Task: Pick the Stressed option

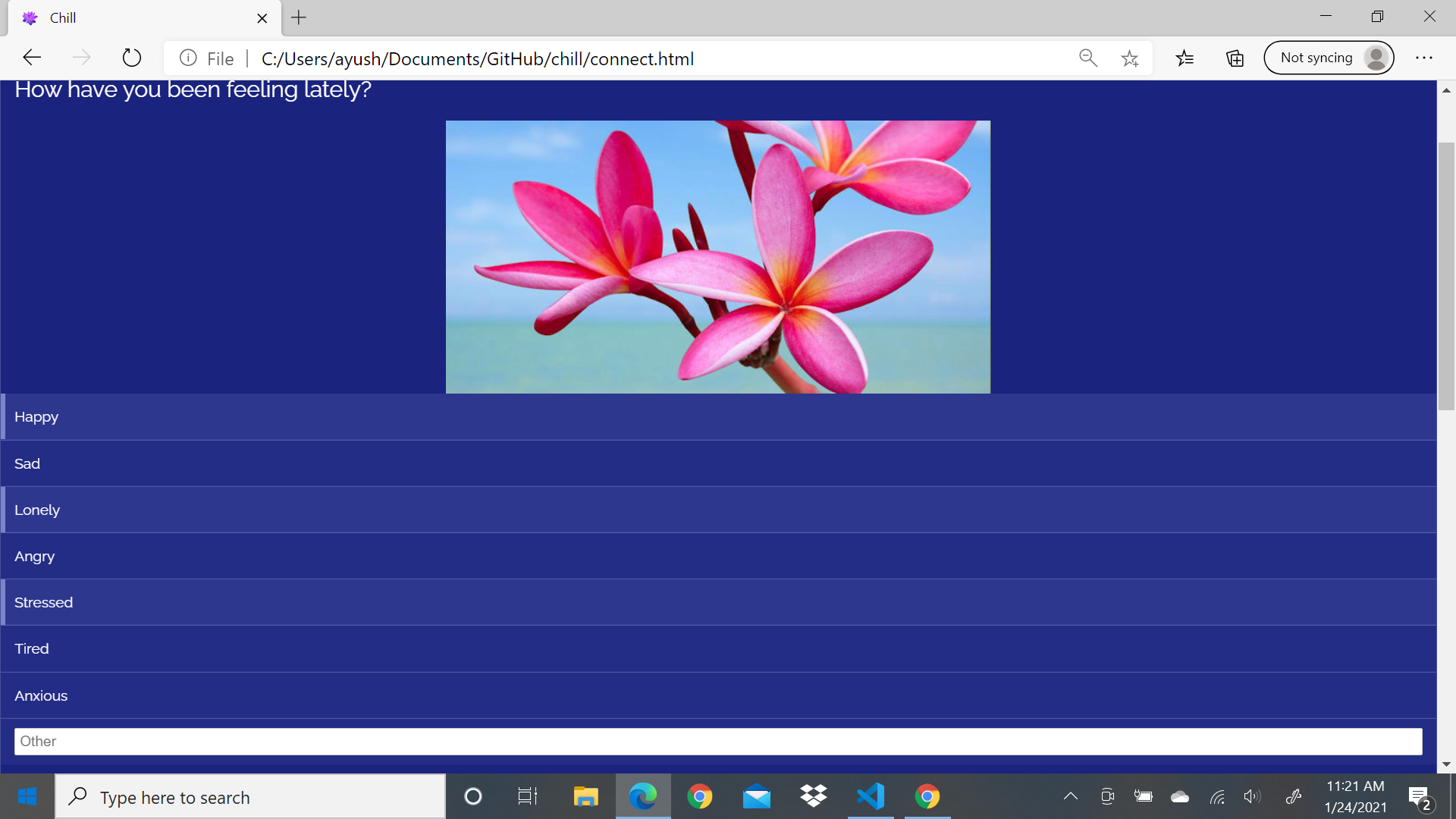Action: [x=718, y=602]
